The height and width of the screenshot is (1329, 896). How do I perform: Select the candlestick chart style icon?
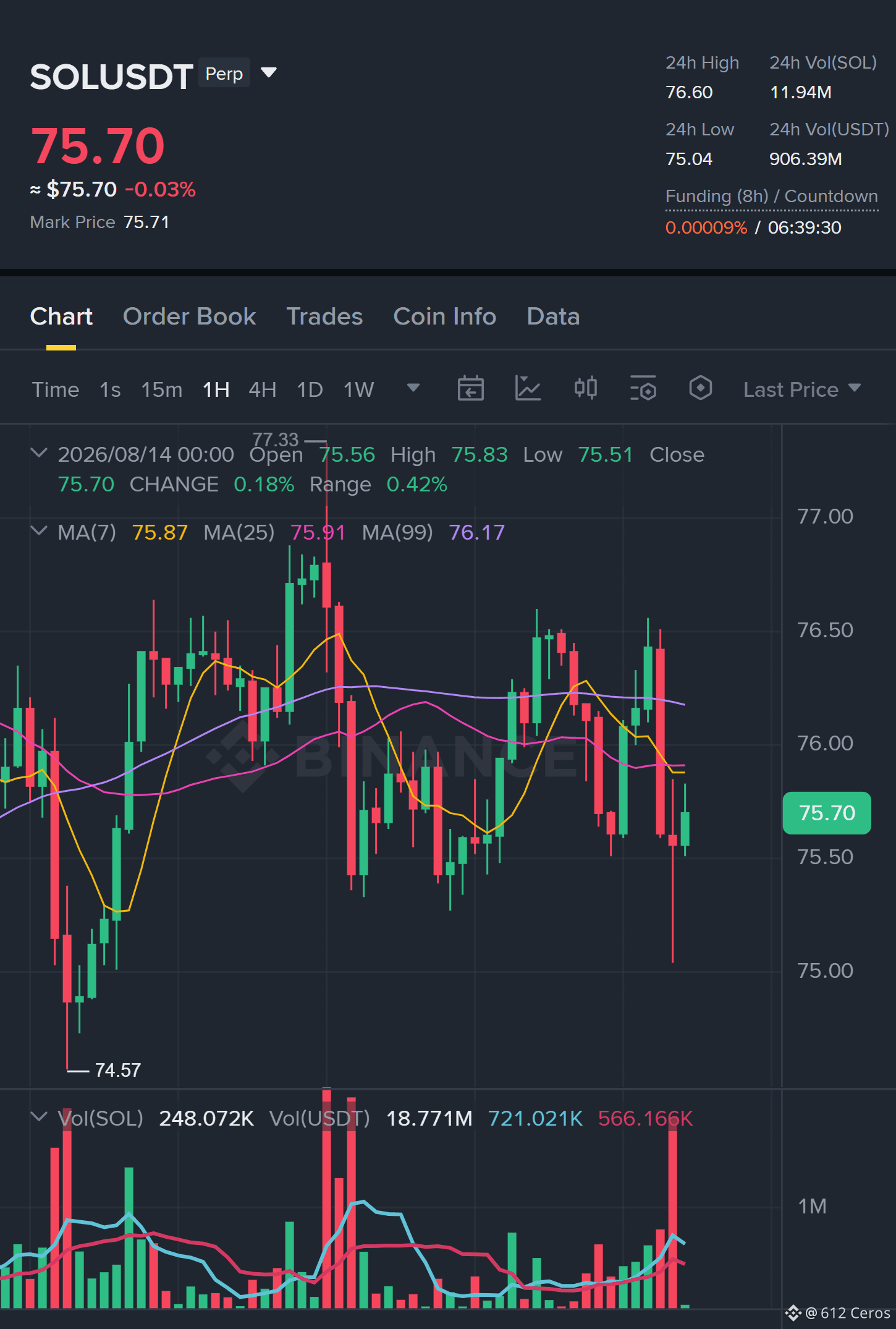[585, 388]
